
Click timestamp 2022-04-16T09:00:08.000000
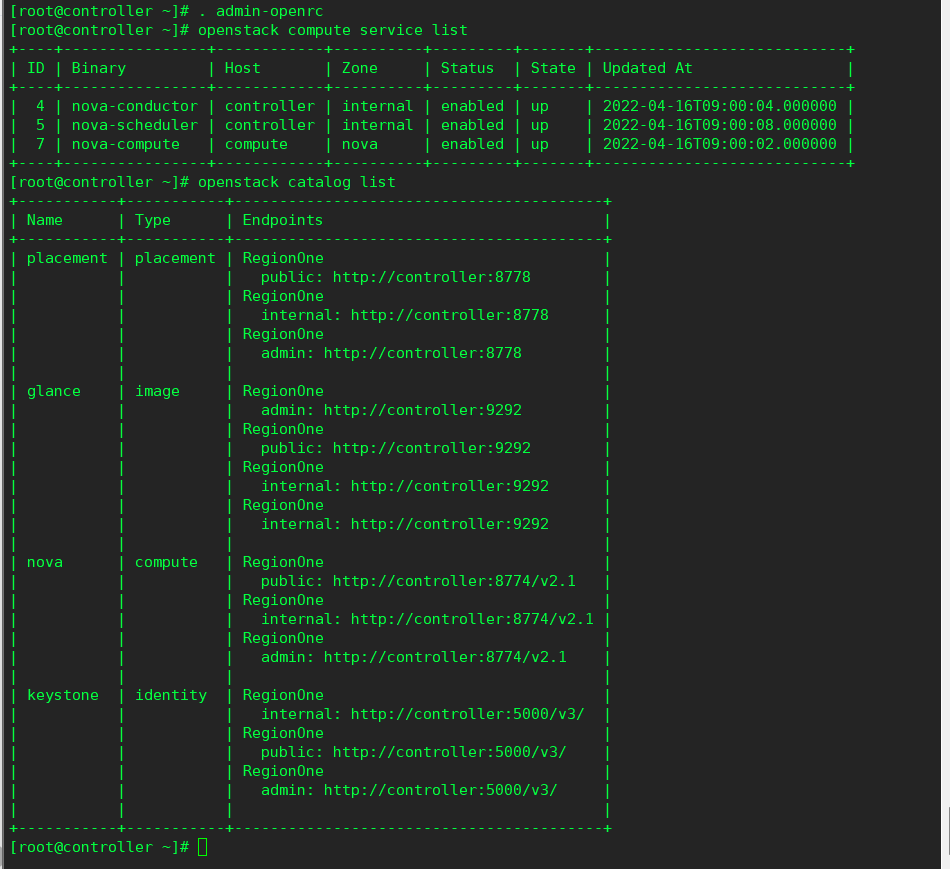pyautogui.click(x=719, y=125)
